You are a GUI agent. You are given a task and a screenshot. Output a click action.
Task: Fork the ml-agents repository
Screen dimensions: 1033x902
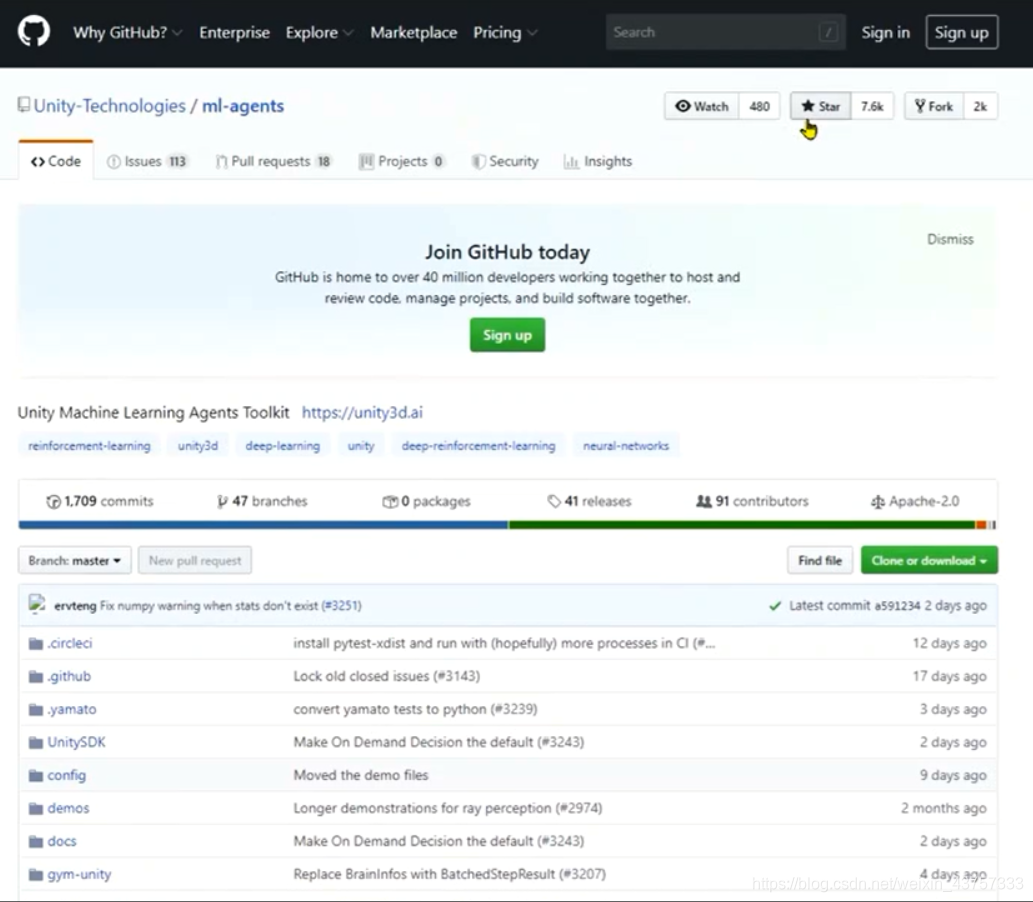(x=934, y=106)
